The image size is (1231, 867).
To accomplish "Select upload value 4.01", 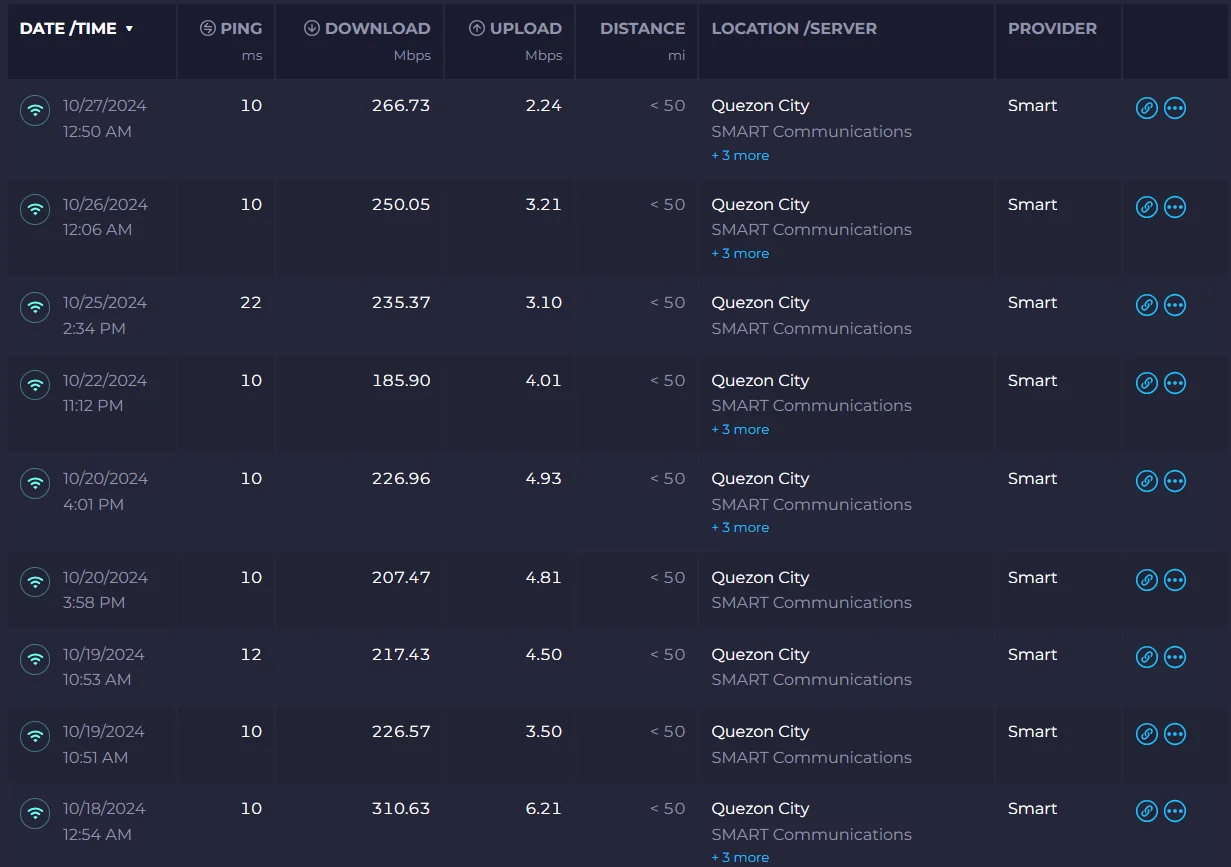I will tap(544, 381).
